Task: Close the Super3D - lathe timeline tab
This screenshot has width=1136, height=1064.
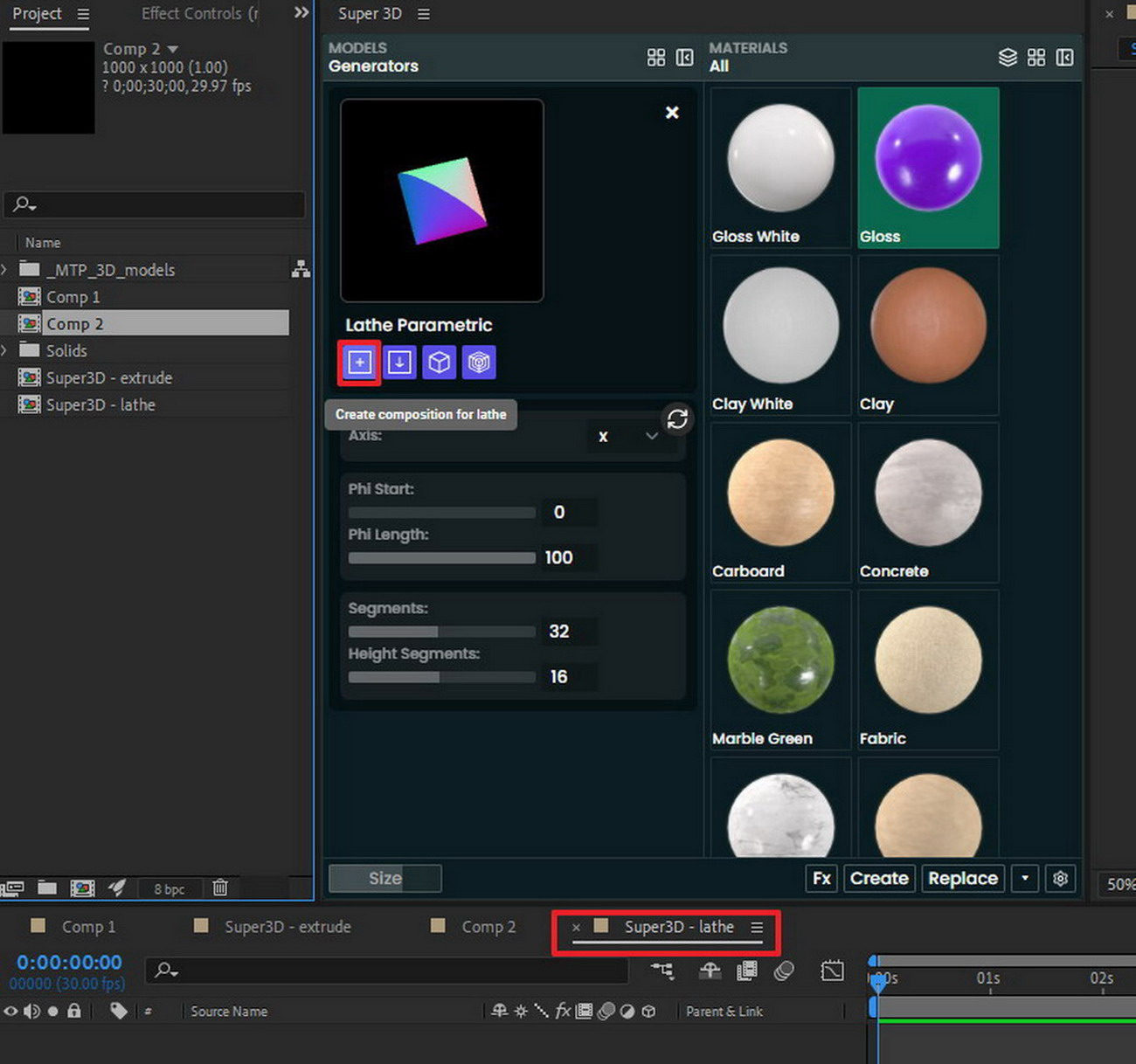Action: coord(576,927)
